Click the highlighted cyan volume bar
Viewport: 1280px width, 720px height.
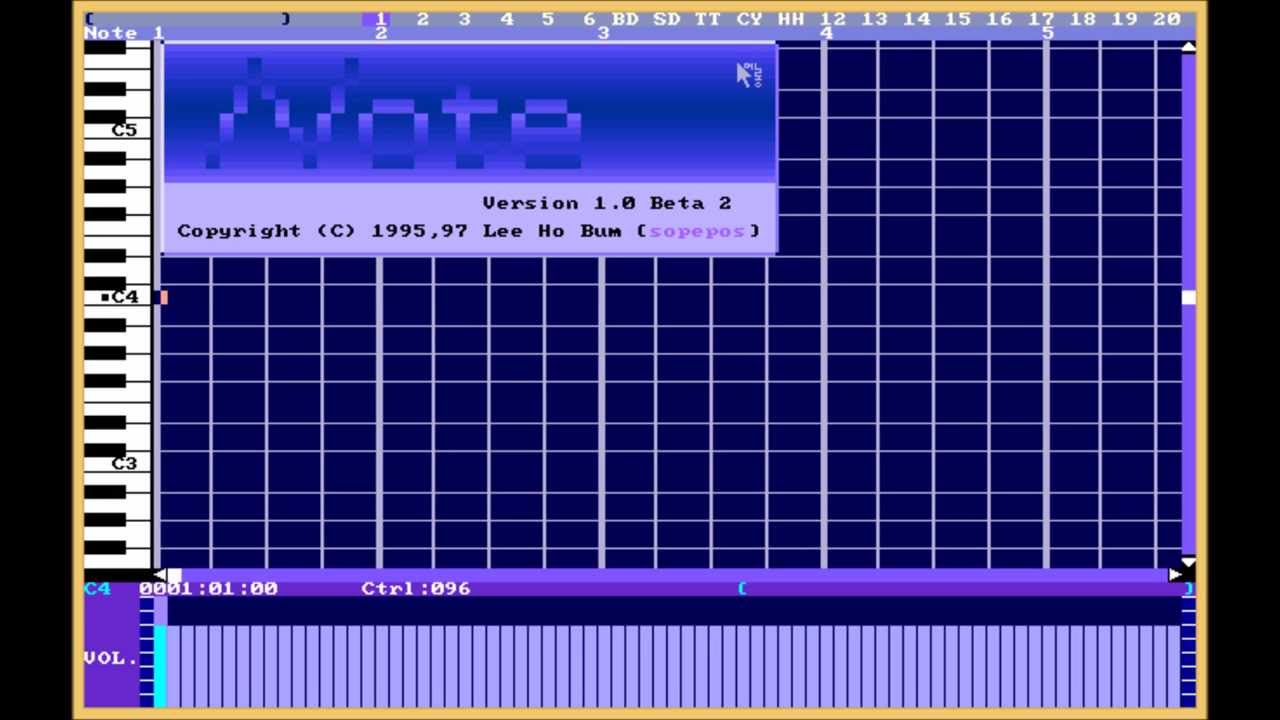[160, 666]
